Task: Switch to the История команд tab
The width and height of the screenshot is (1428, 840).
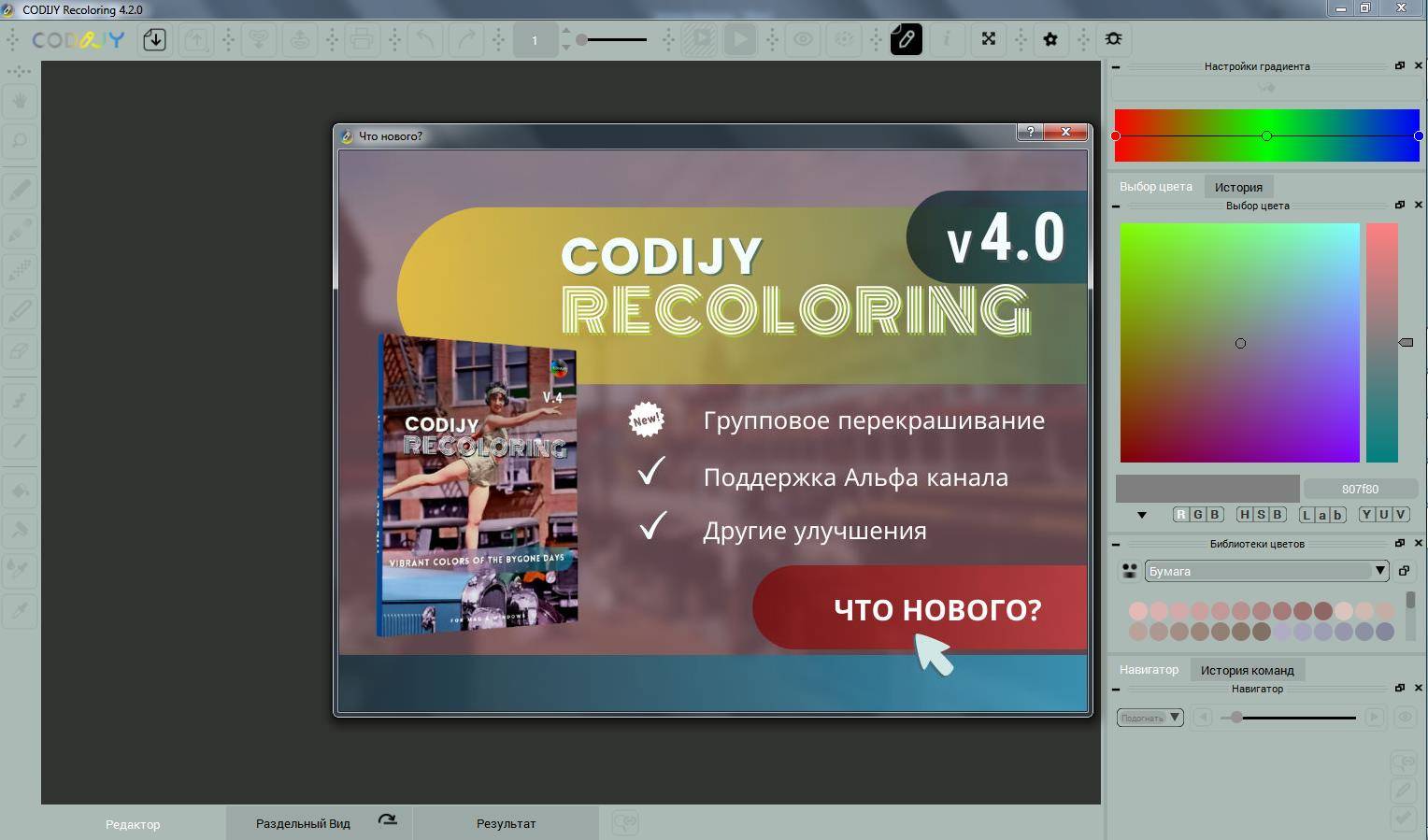Action: pyautogui.click(x=1247, y=670)
